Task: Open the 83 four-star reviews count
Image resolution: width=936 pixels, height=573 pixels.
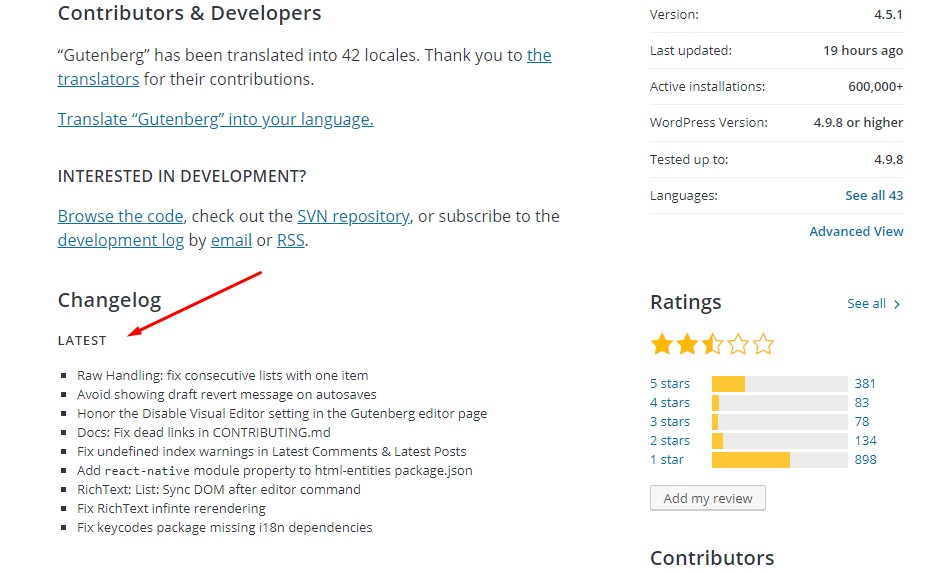Action: click(x=861, y=402)
